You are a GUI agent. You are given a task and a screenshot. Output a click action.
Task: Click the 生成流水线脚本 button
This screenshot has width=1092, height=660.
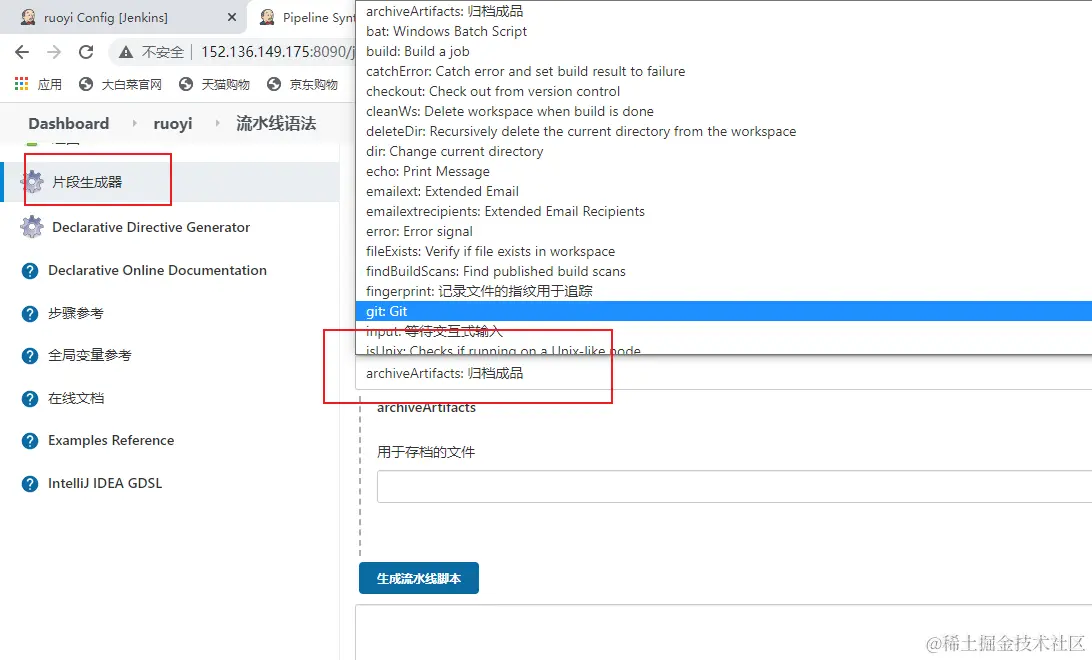[419, 579]
